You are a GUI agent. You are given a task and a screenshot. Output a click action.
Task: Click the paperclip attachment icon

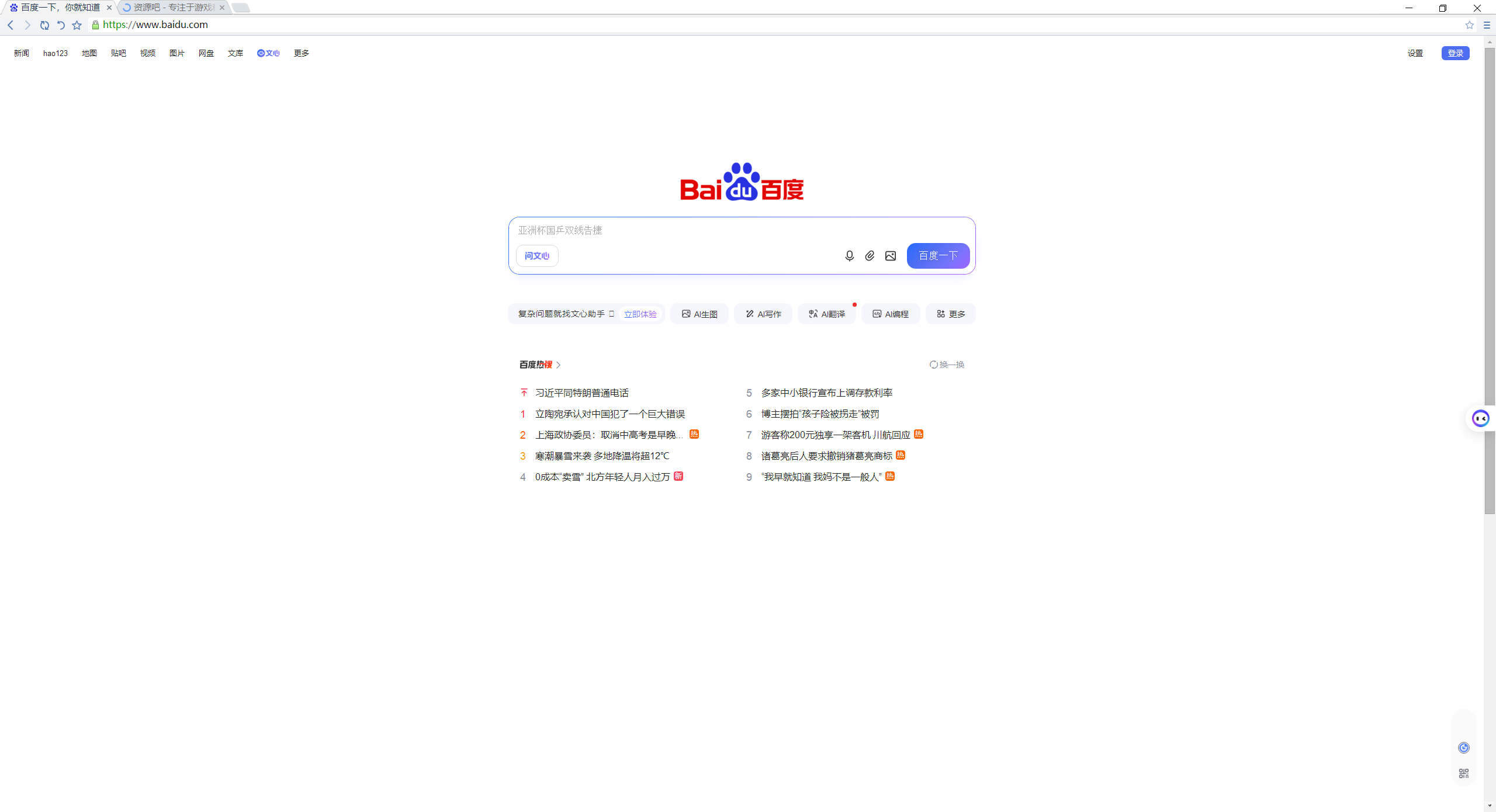pyautogui.click(x=870, y=256)
